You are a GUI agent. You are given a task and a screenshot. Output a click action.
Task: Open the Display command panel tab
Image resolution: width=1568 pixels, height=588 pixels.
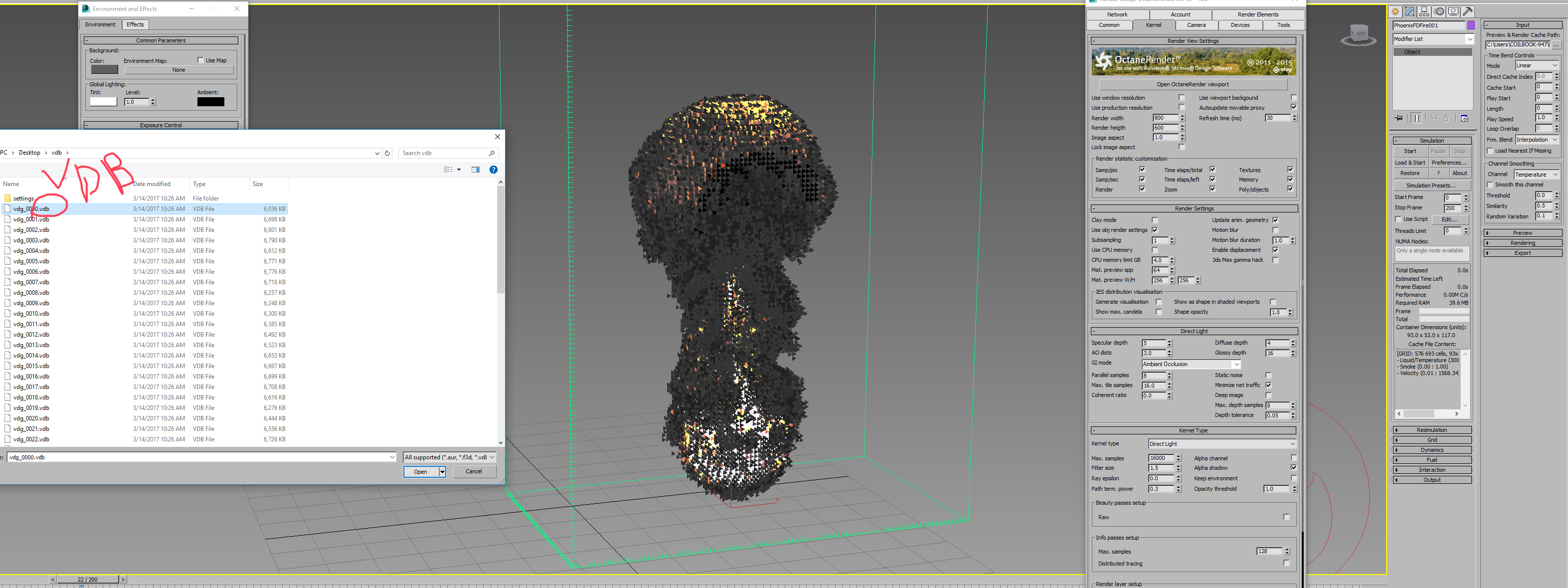coord(1453,11)
